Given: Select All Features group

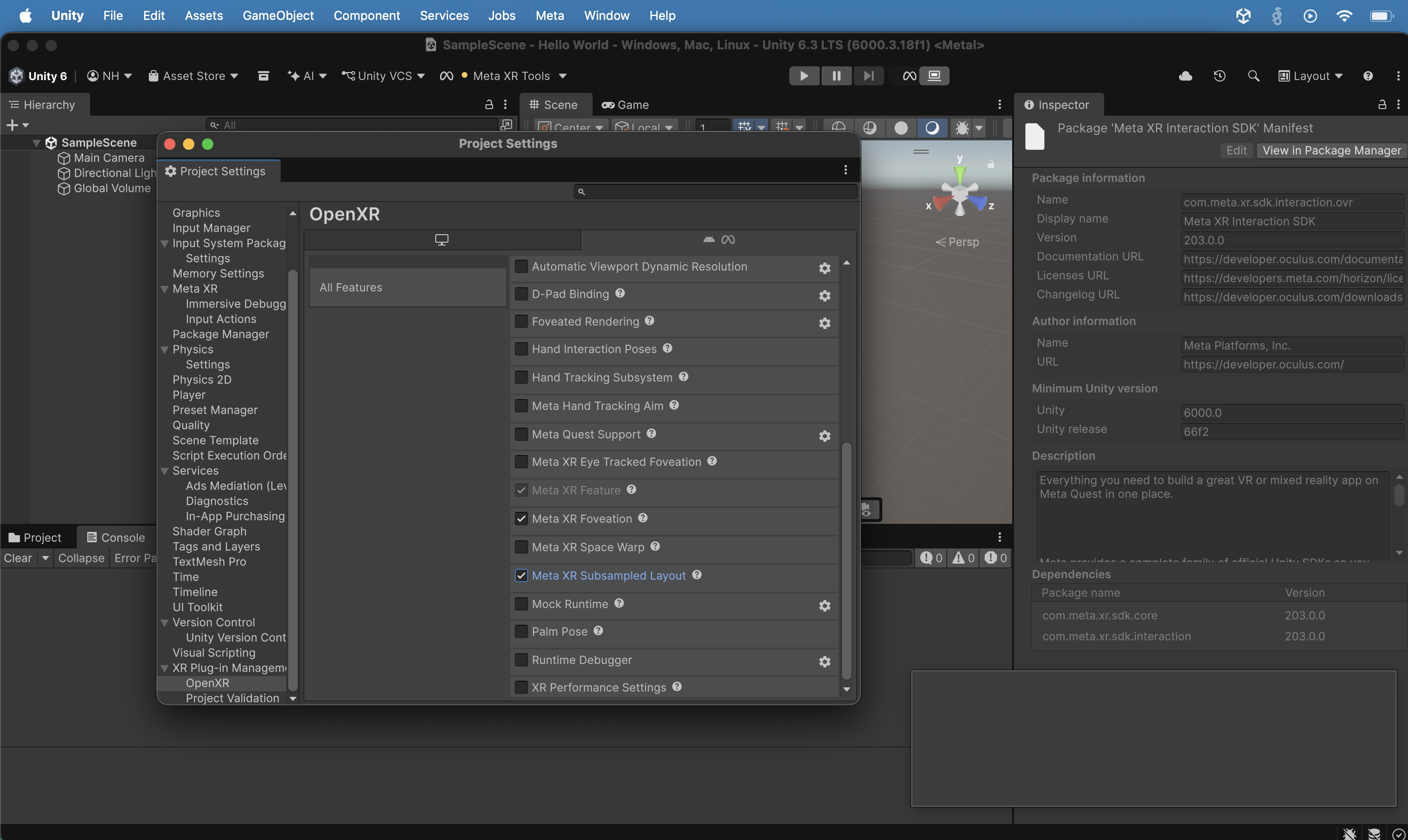Looking at the screenshot, I should pyautogui.click(x=408, y=288).
